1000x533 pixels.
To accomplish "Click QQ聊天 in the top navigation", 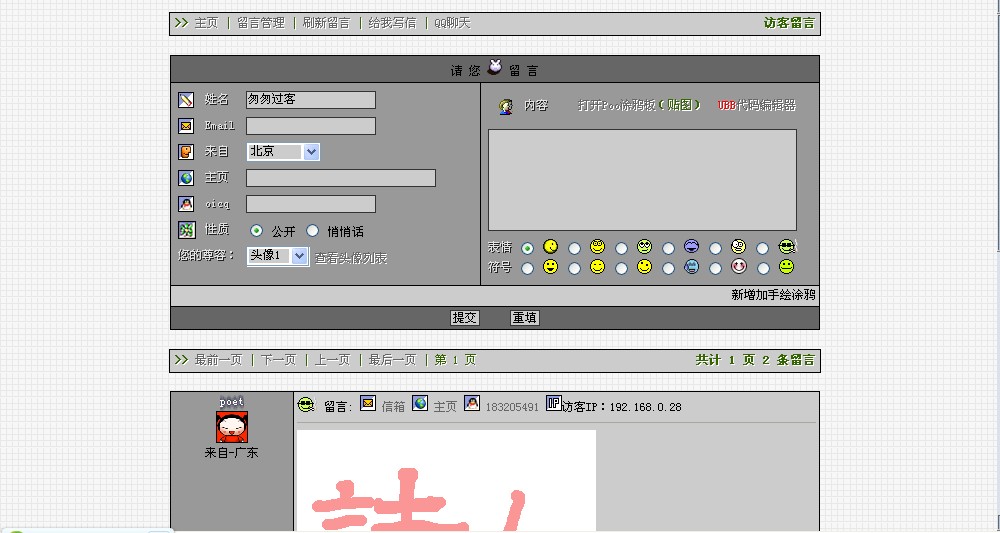I will point(452,23).
